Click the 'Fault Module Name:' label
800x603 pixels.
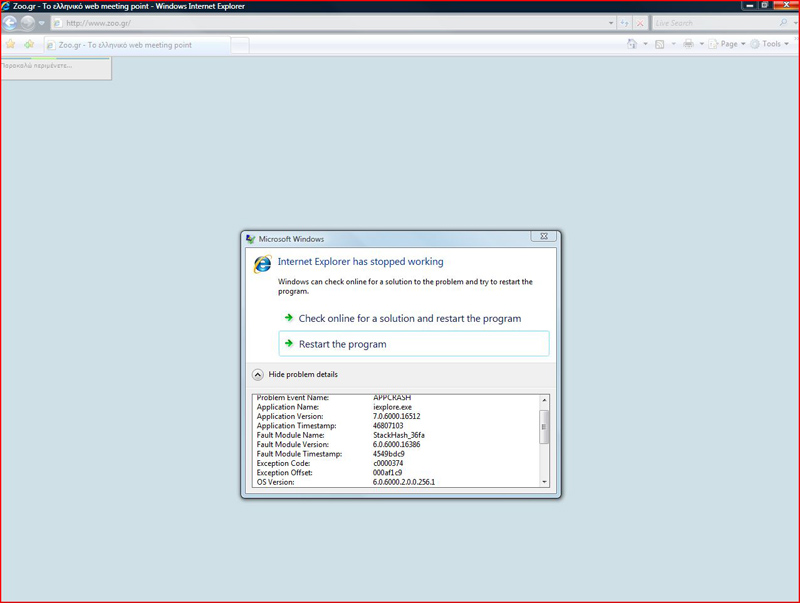point(290,435)
